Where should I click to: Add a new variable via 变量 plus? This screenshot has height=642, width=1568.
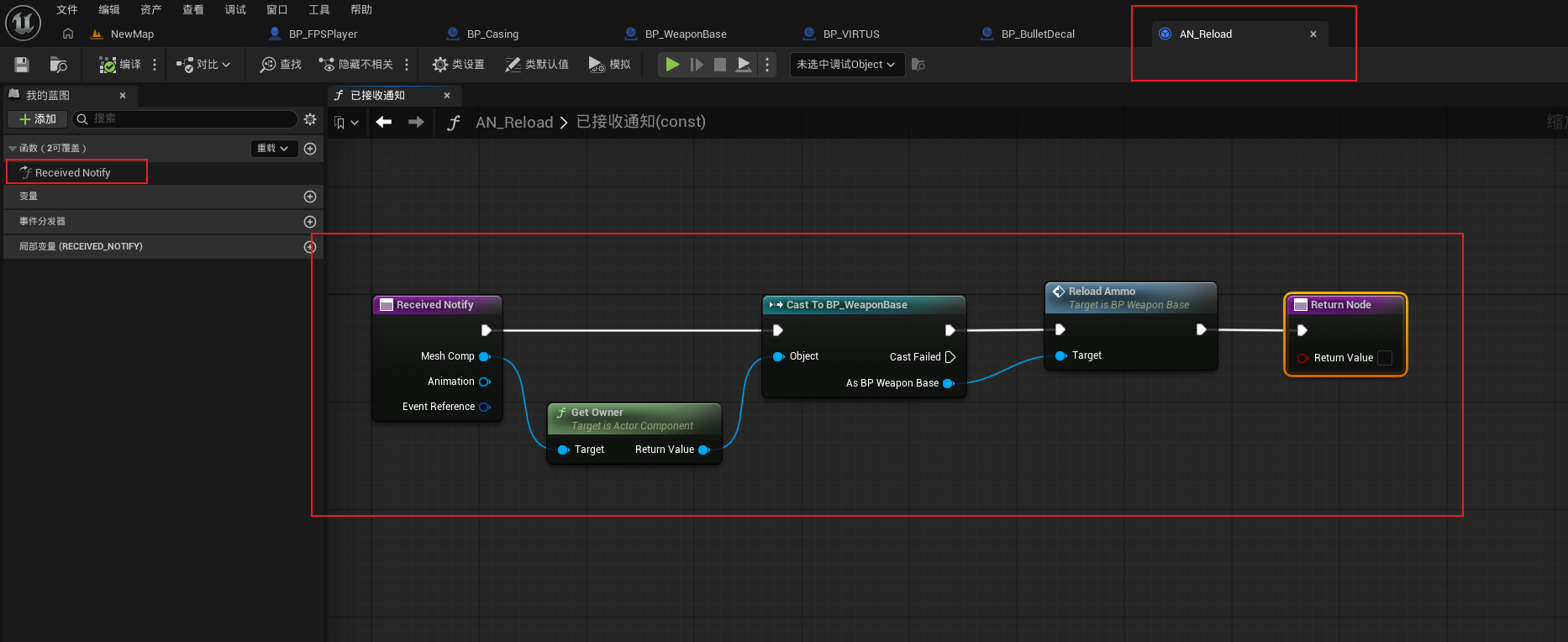[x=310, y=197]
